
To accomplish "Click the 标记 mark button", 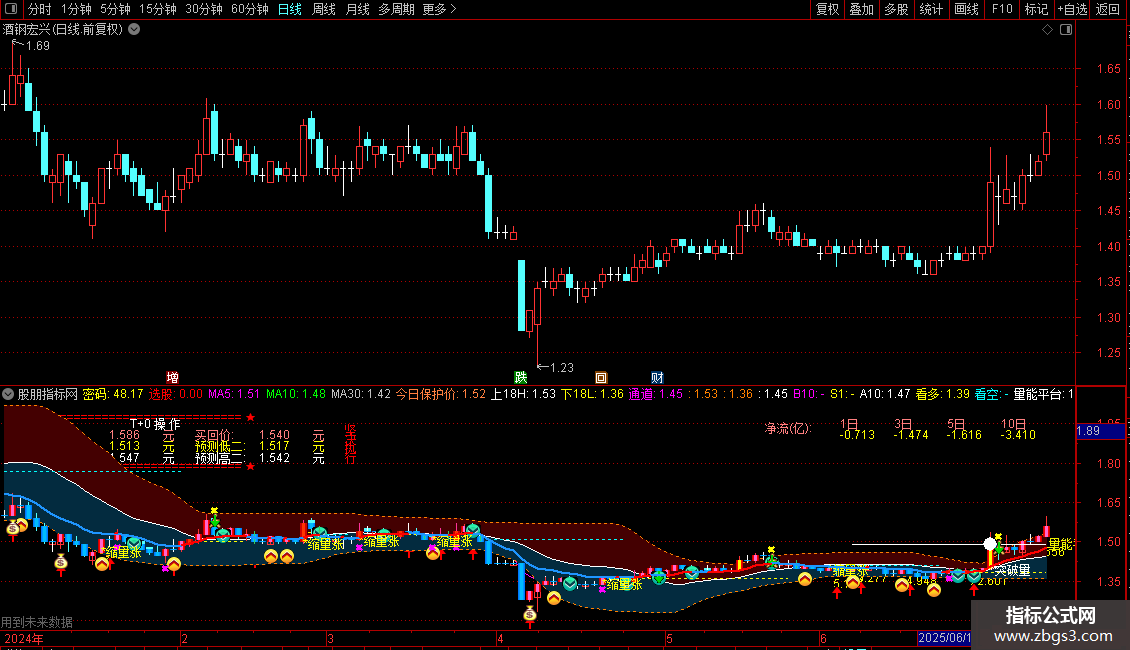I will click(1036, 9).
